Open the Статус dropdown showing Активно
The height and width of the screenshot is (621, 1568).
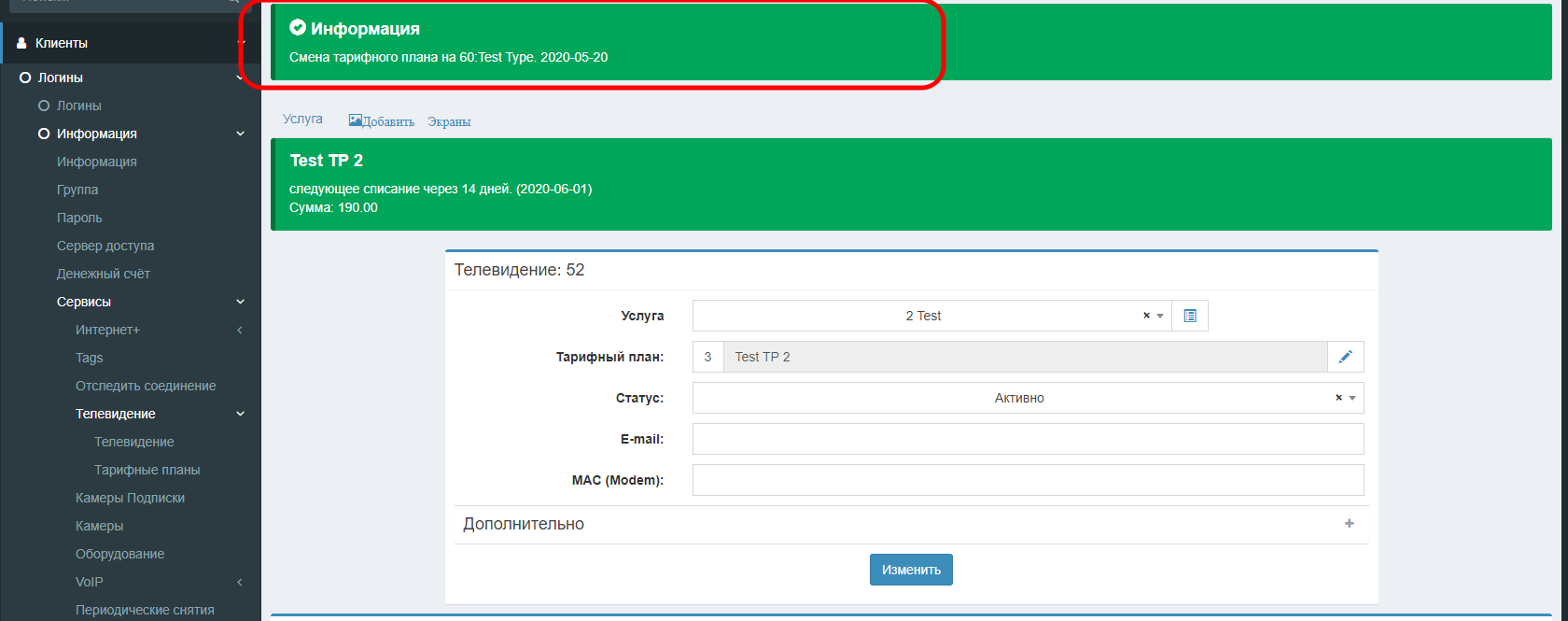(1017, 398)
